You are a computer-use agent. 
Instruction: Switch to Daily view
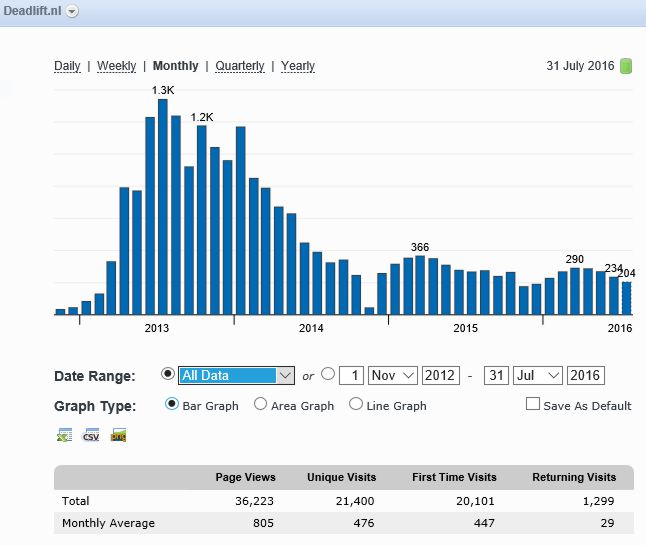(67, 66)
